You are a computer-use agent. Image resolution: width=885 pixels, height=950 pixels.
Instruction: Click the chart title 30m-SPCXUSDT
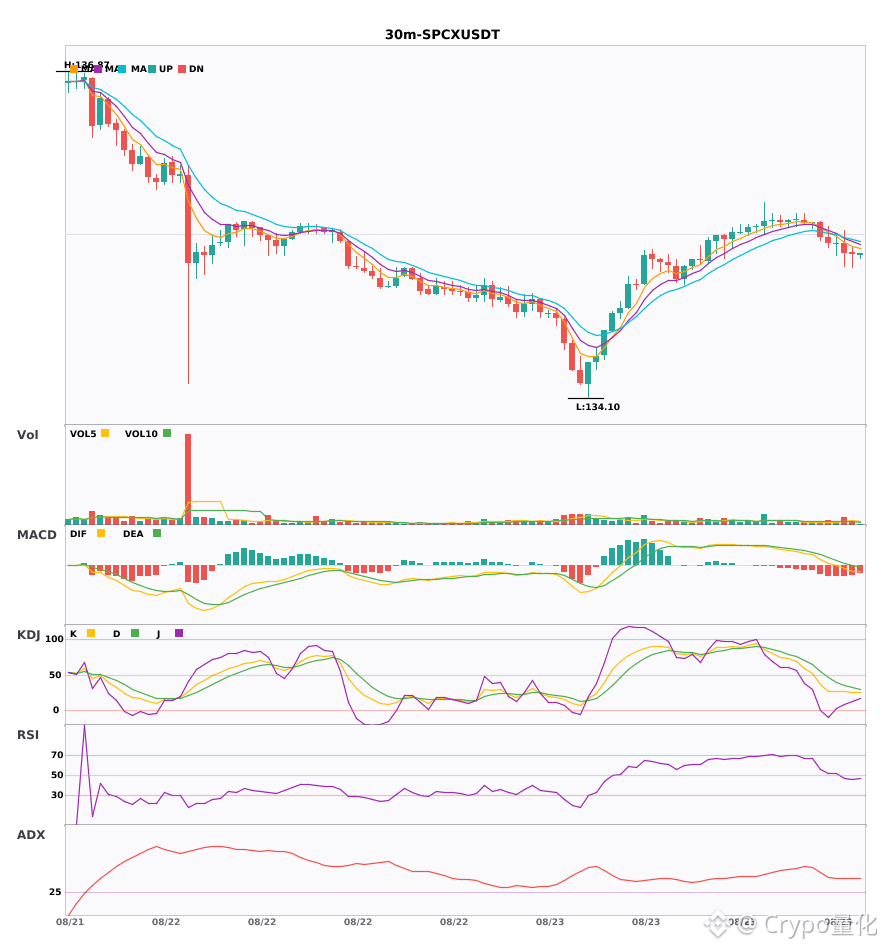coord(442,35)
